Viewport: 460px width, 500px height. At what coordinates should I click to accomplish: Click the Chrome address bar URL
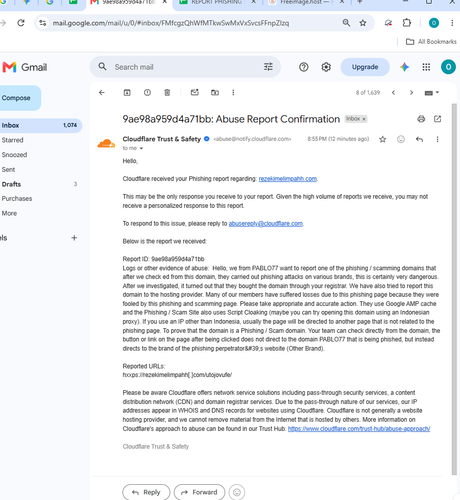coord(171,23)
